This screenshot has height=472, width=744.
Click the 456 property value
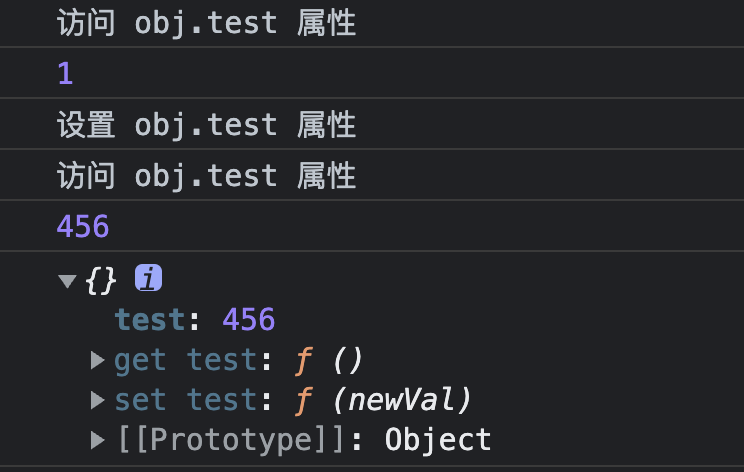coord(249,319)
